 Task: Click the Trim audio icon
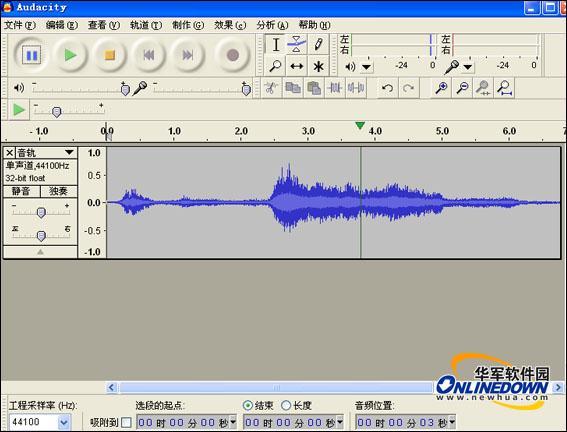335,88
